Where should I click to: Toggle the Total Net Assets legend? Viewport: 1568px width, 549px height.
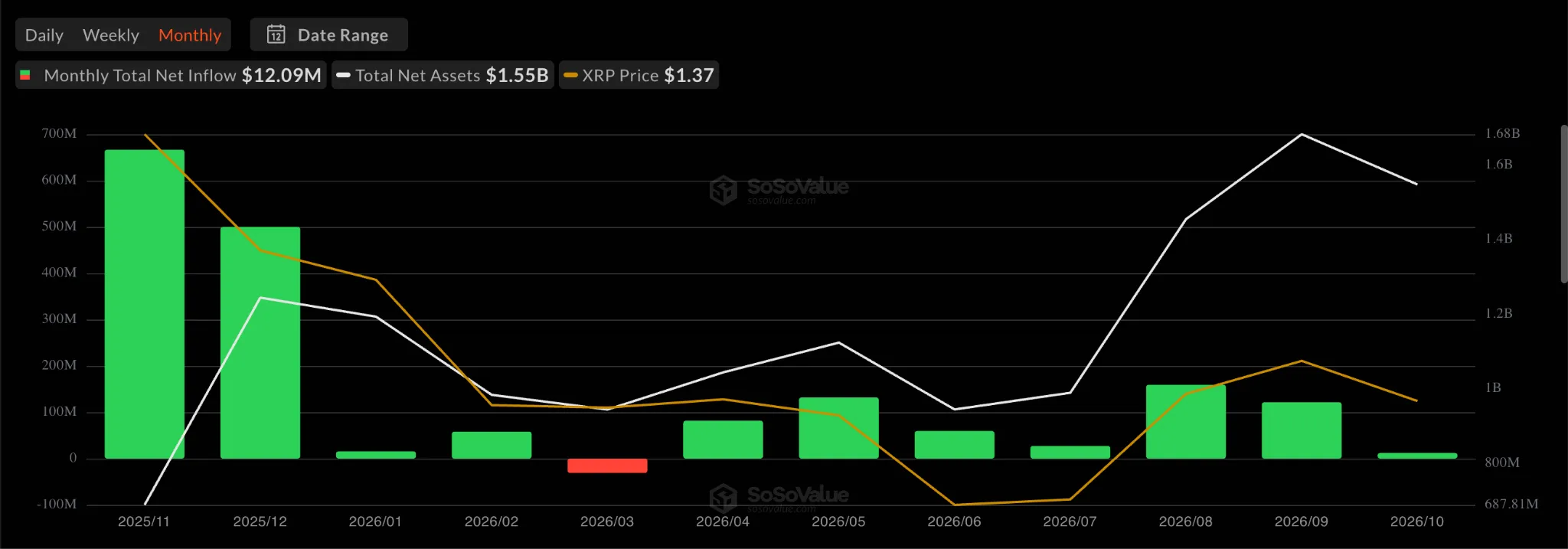click(x=443, y=75)
